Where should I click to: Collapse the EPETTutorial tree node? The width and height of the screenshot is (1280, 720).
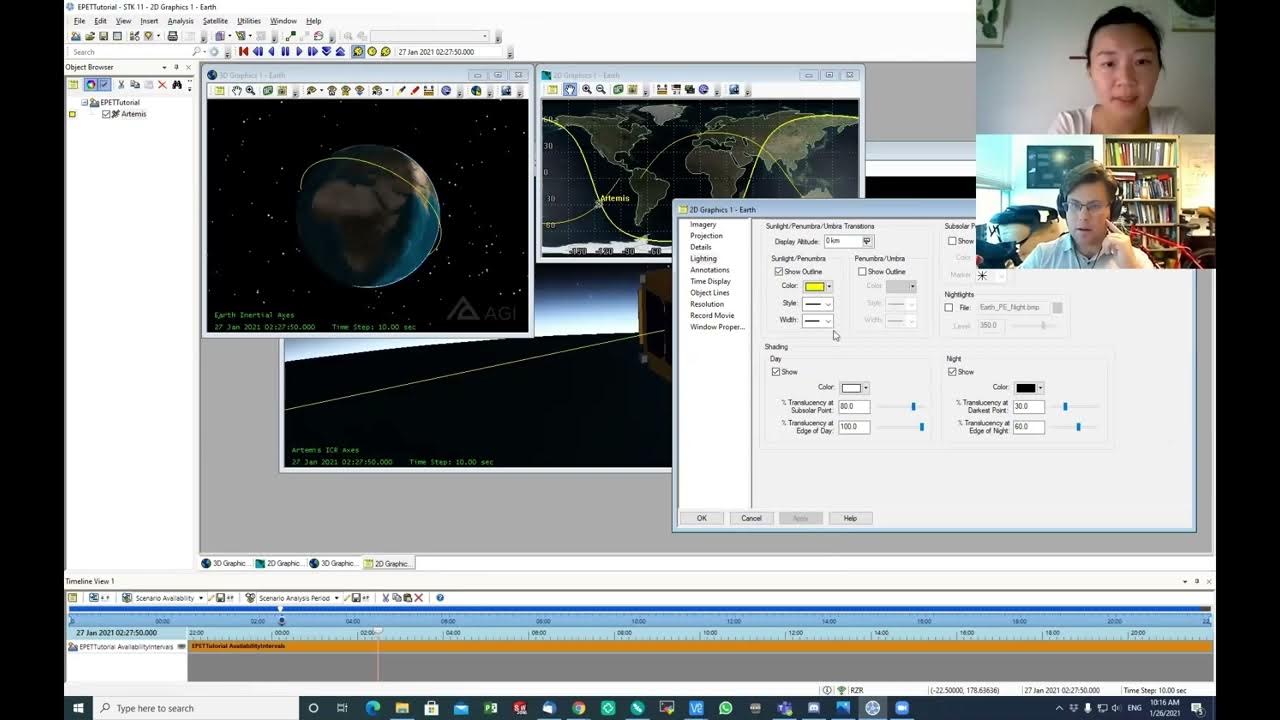[84, 102]
